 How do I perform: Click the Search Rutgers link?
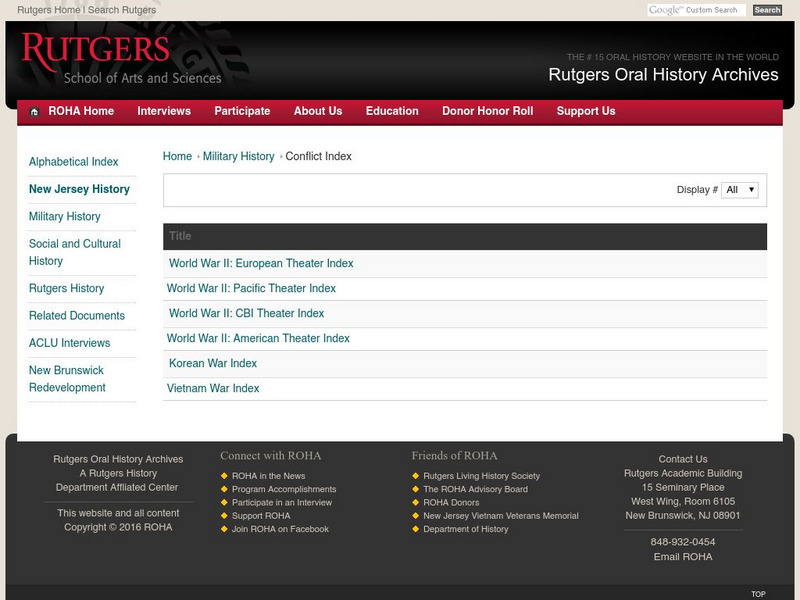[x=122, y=10]
